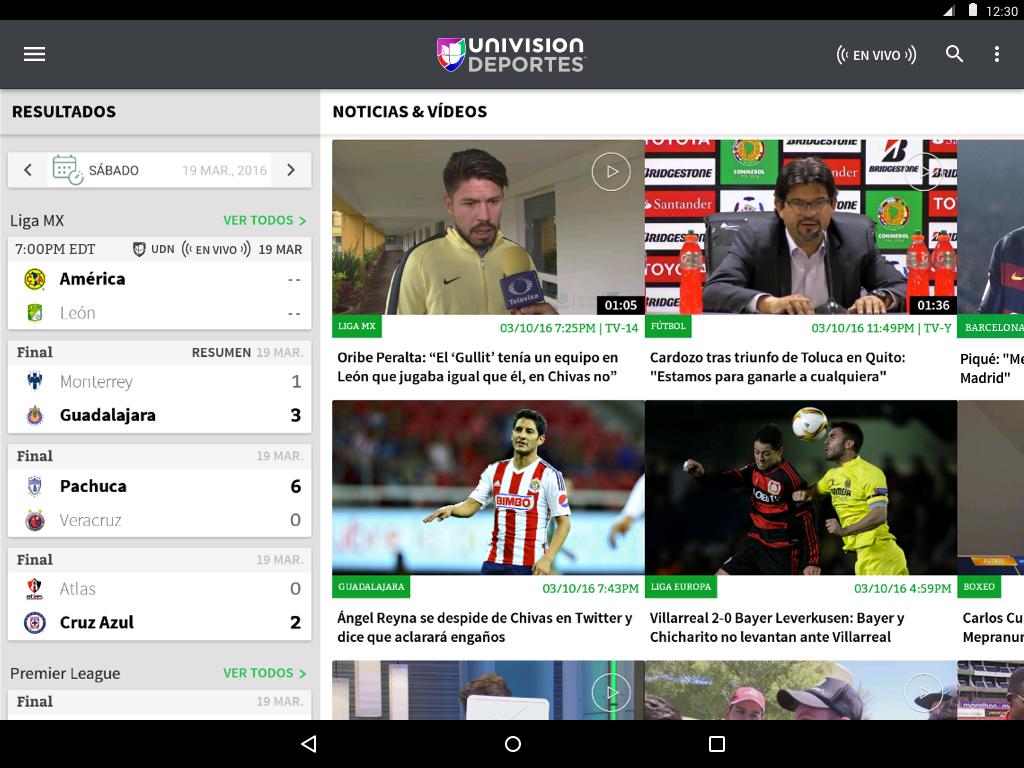Select the Pachuca team name

click(x=93, y=487)
